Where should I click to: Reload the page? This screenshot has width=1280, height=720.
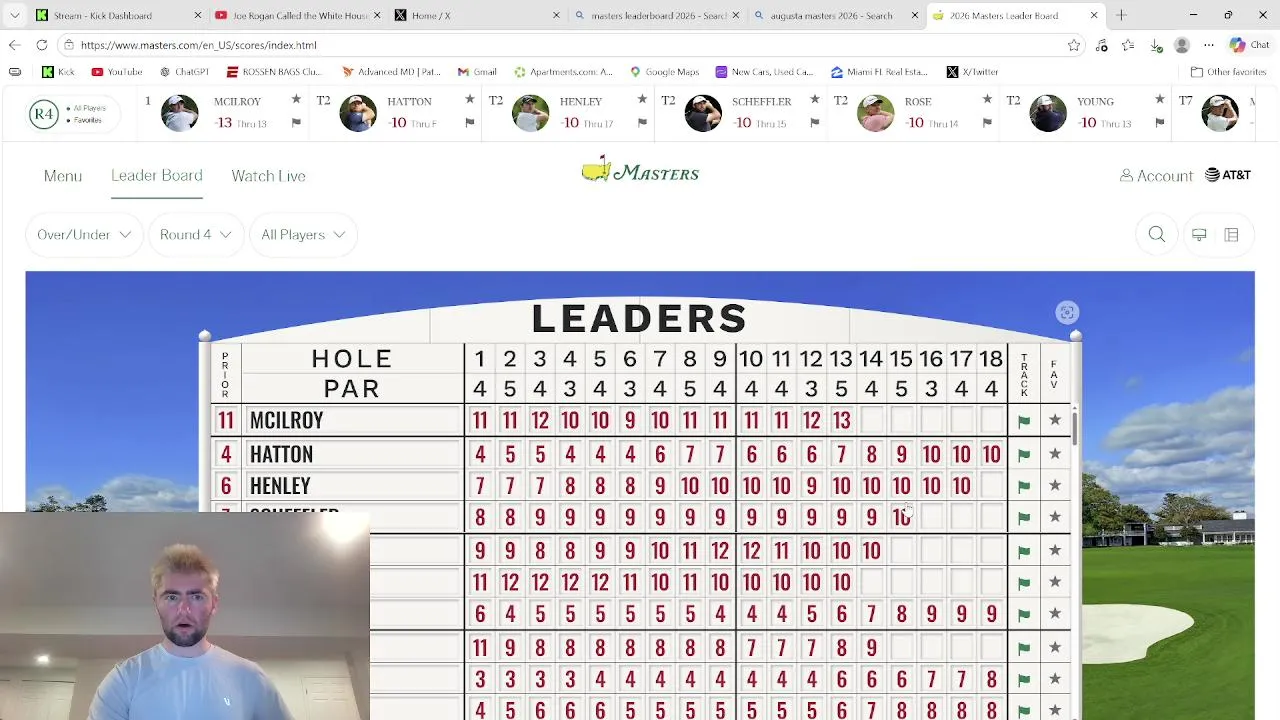(42, 45)
